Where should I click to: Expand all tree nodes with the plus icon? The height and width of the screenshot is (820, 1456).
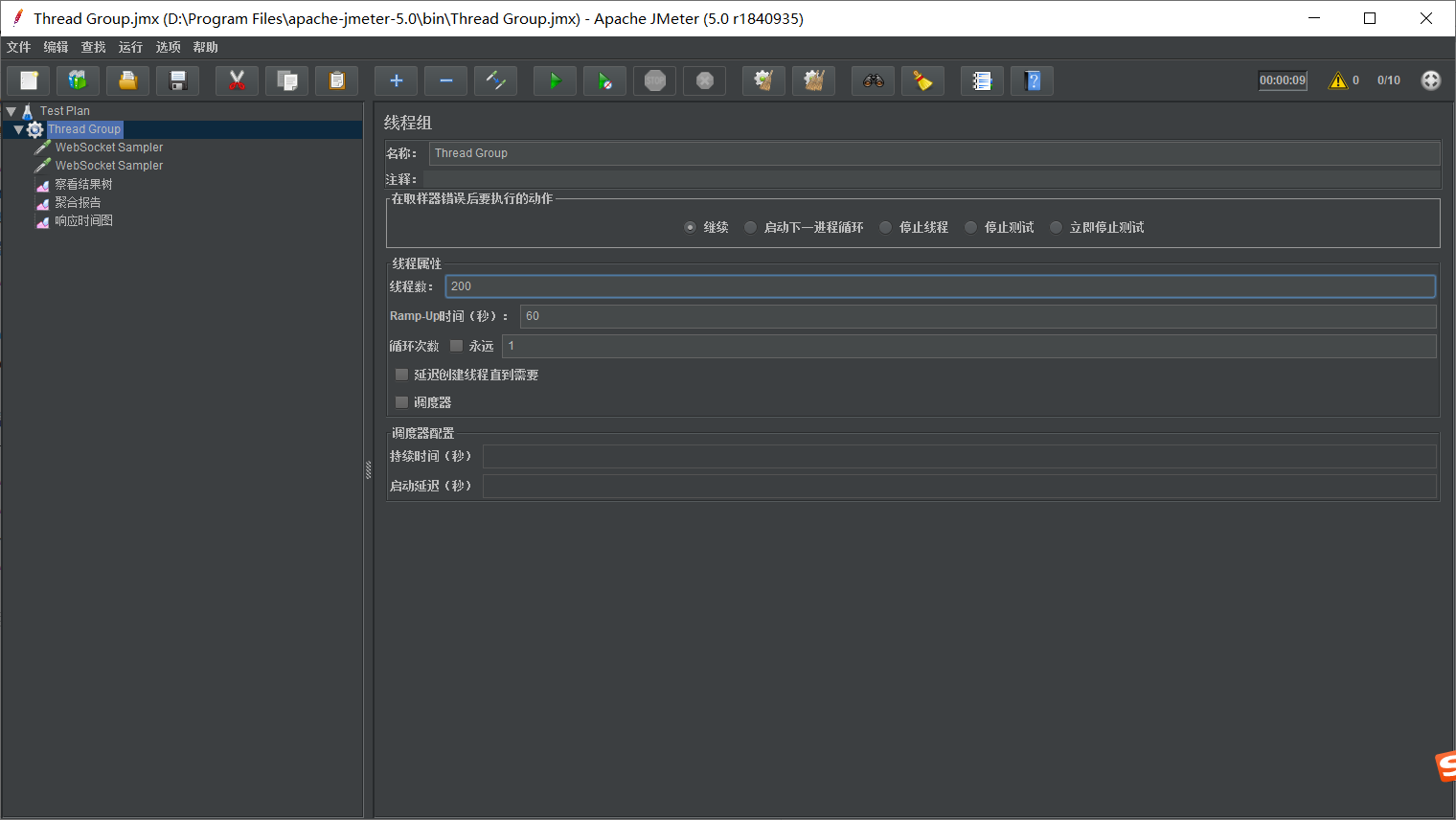(x=397, y=80)
